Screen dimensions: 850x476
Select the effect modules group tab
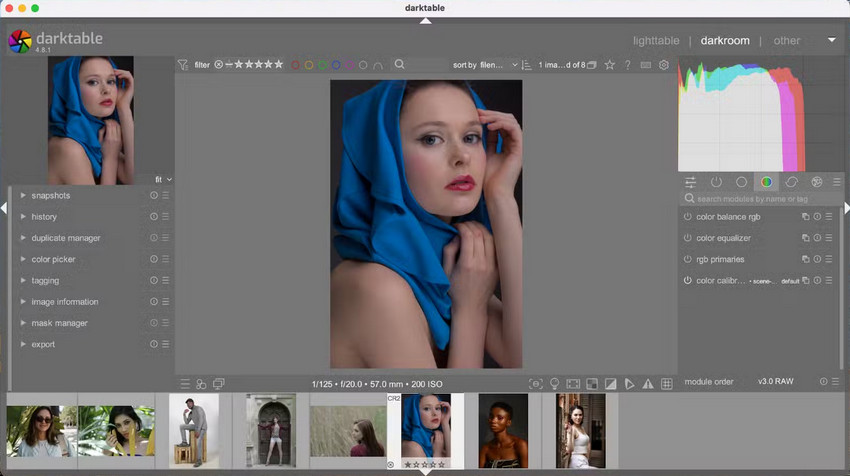(816, 182)
